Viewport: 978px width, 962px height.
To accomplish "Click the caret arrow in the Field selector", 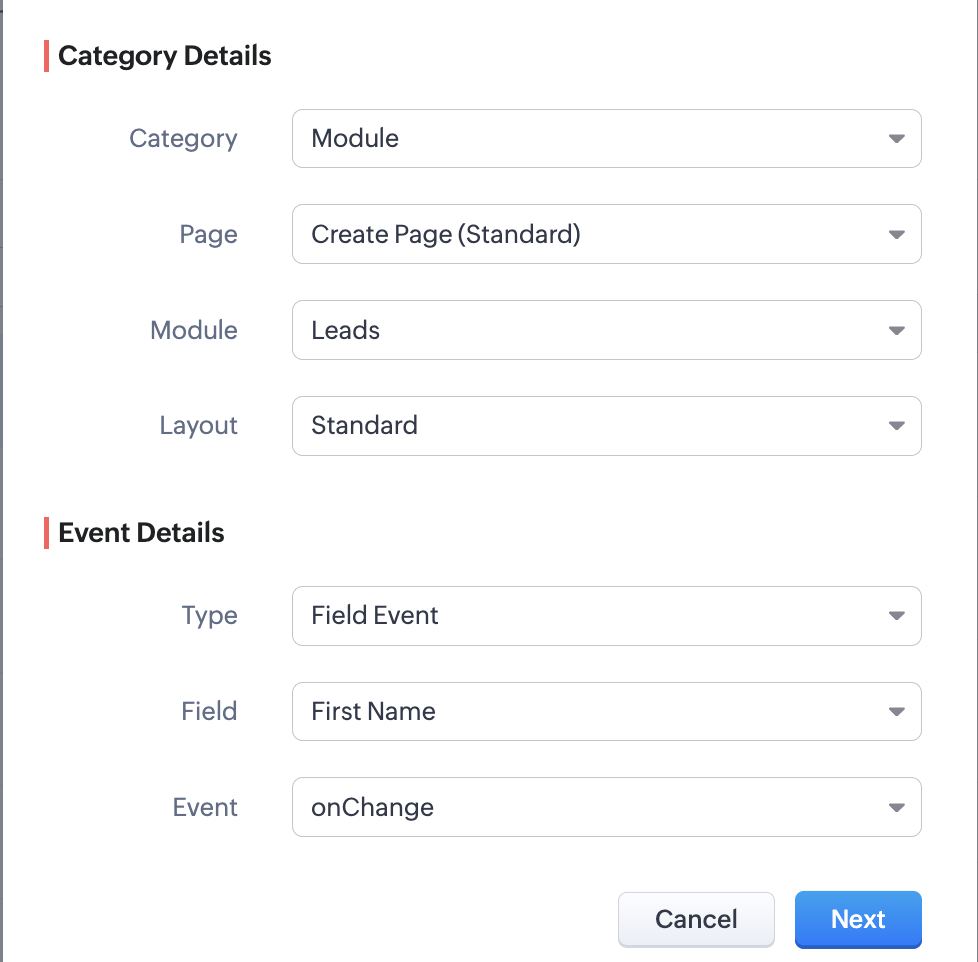I will (x=896, y=712).
